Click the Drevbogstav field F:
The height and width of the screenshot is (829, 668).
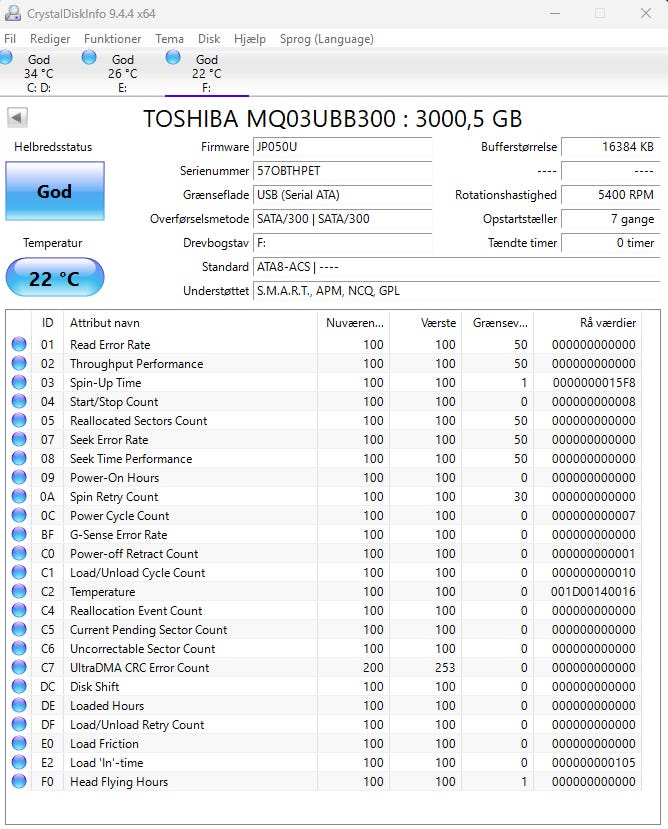click(343, 243)
